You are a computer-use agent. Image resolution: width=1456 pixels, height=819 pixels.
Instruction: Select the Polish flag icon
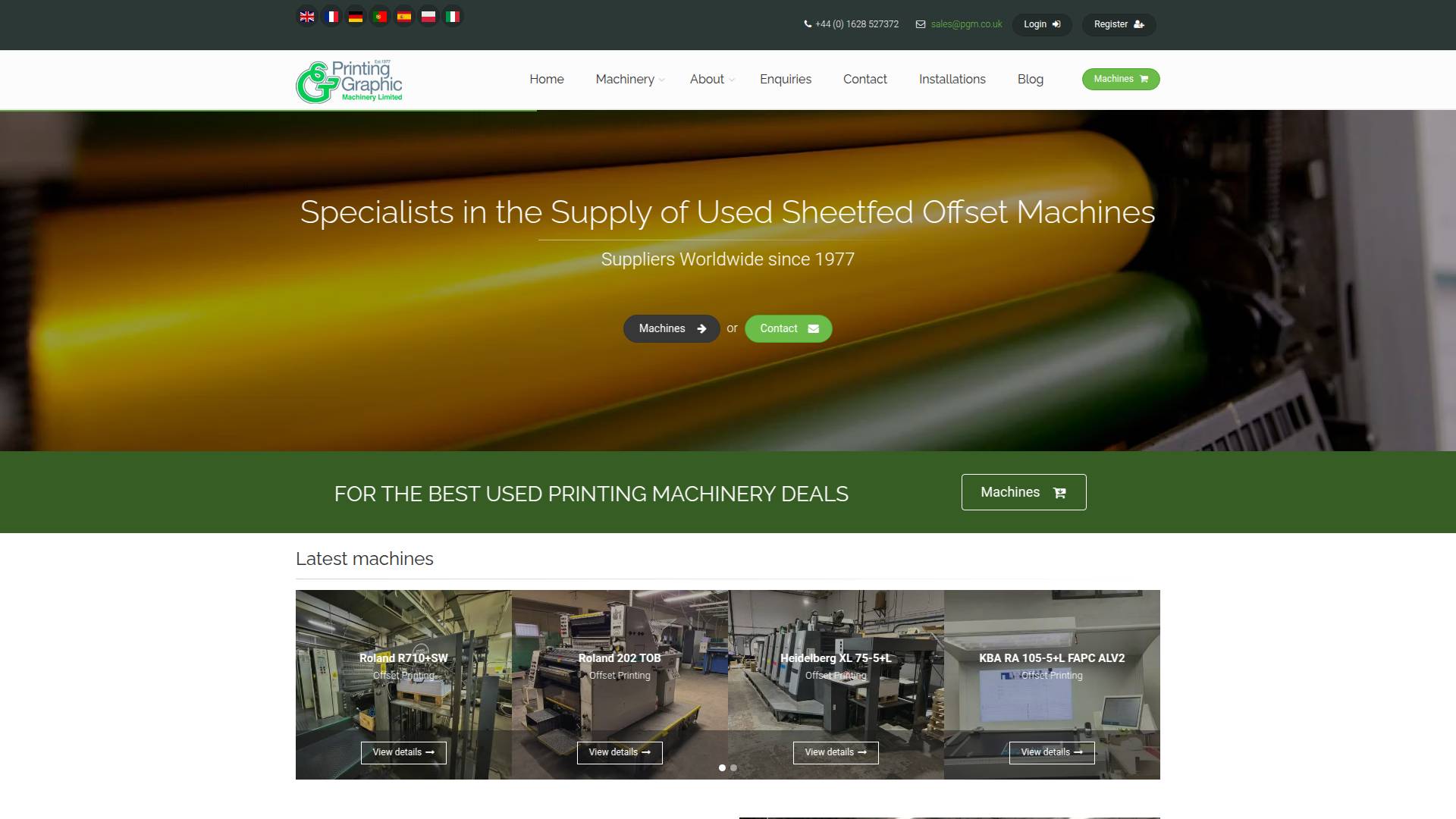coord(428,15)
